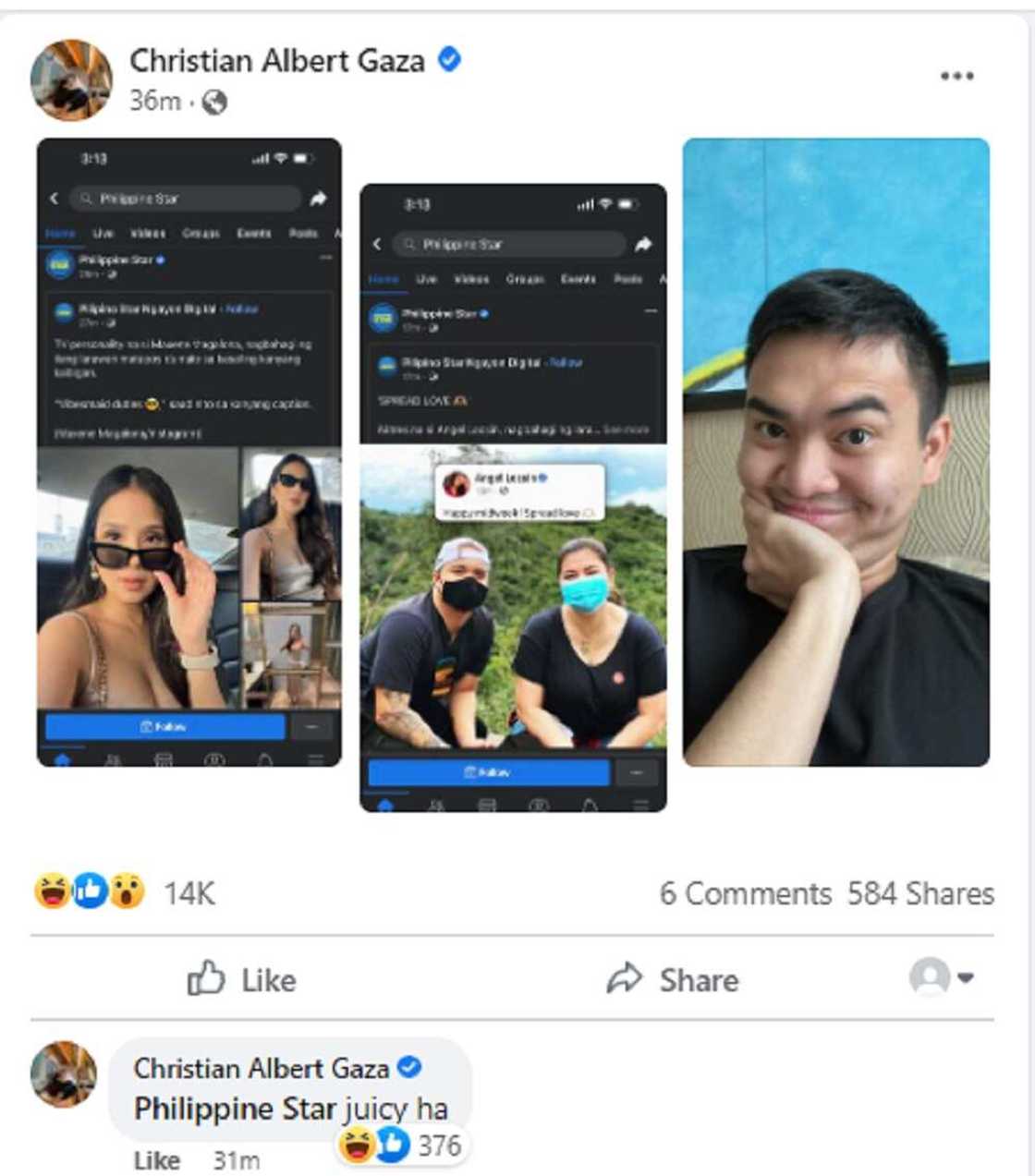Click the public globe privacy icon
The height and width of the screenshot is (1176, 1035).
[x=214, y=102]
